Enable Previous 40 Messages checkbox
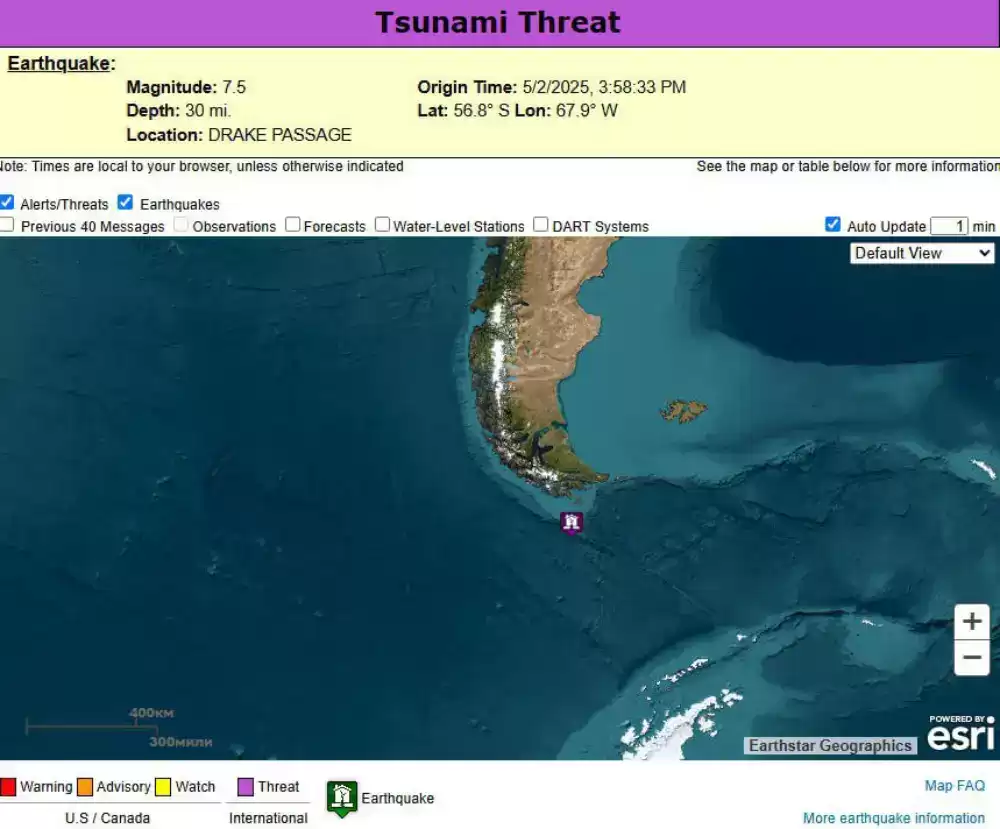This screenshot has width=1000, height=829. coord(7,225)
